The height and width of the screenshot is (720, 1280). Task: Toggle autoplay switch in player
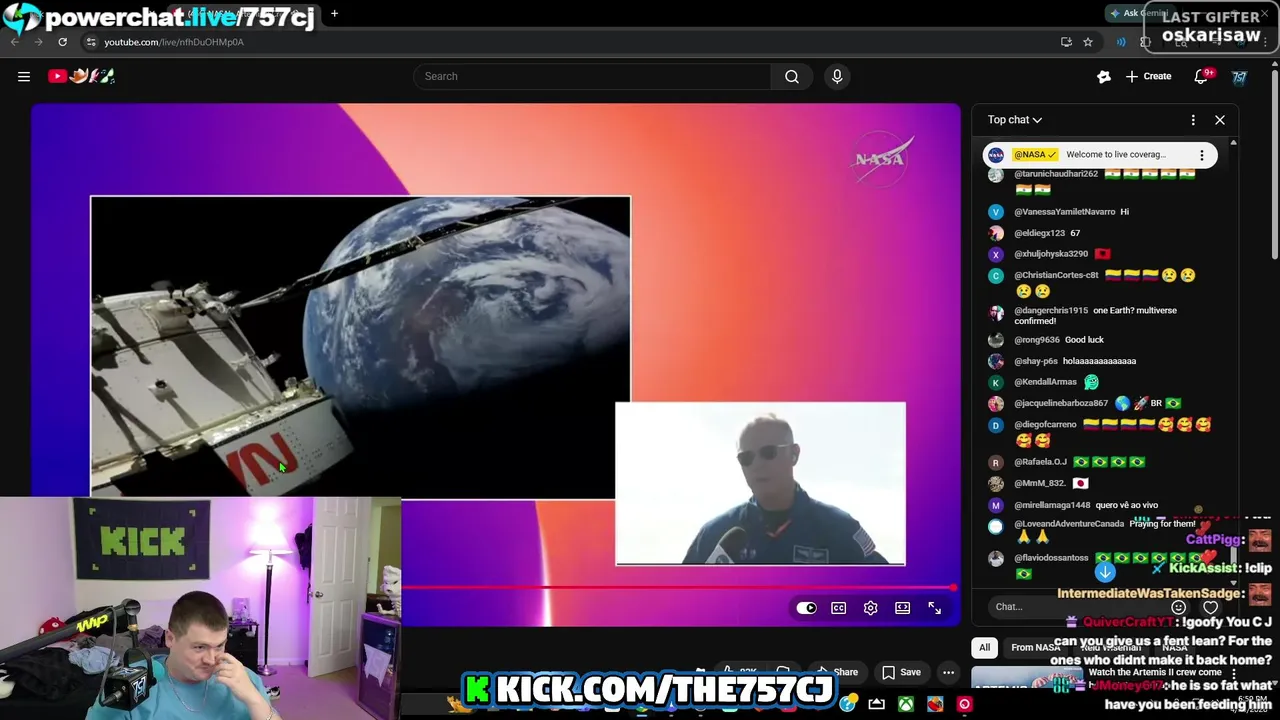pos(806,608)
